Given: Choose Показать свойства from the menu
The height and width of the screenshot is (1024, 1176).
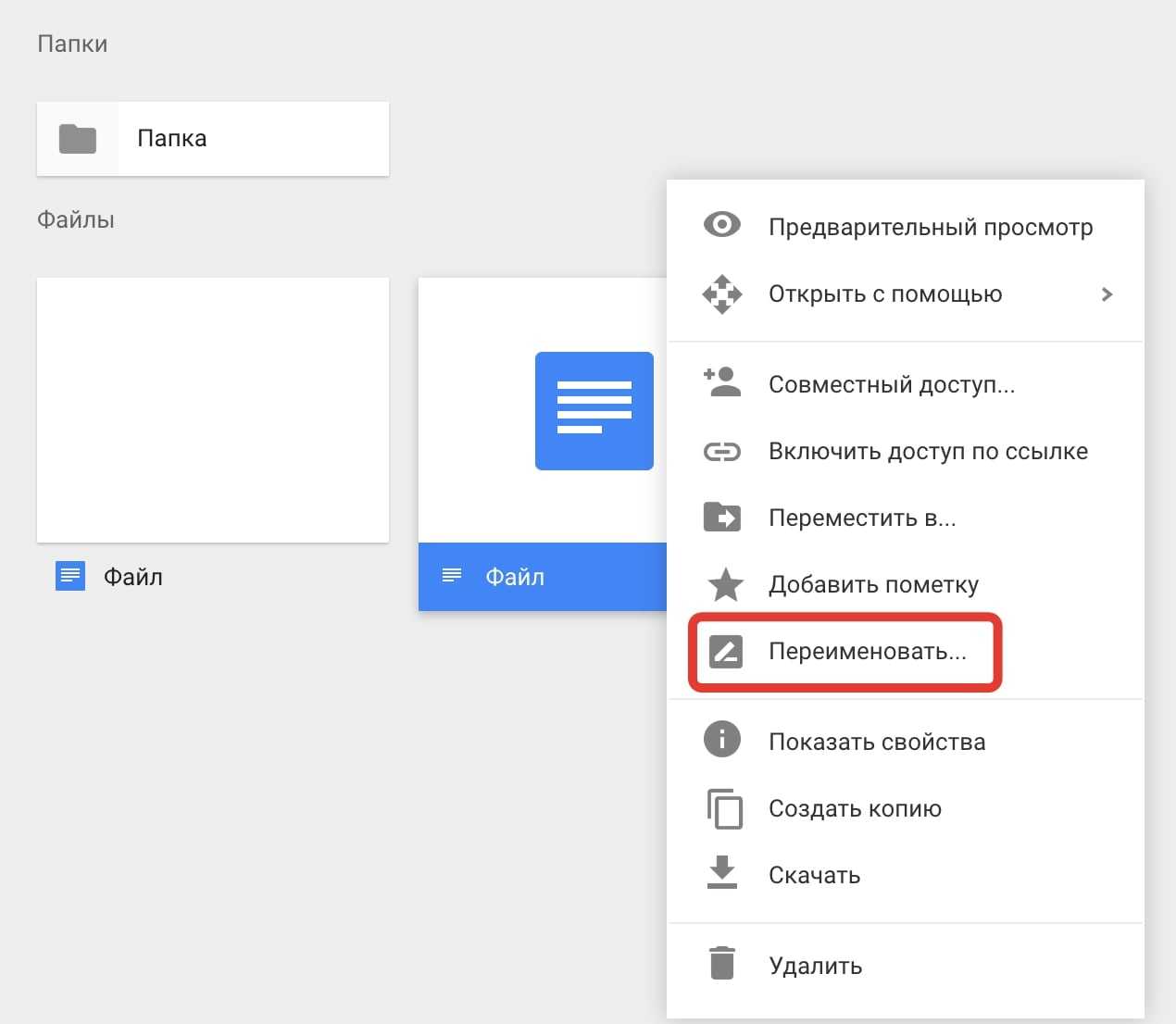Looking at the screenshot, I should point(906,742).
